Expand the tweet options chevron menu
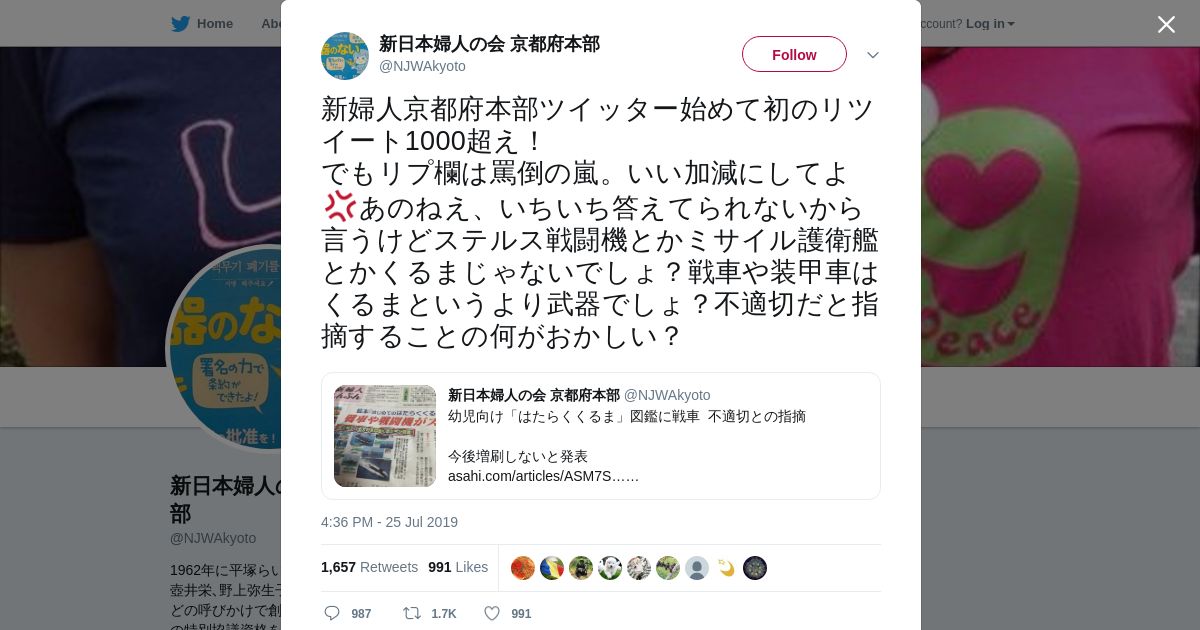 point(873,55)
